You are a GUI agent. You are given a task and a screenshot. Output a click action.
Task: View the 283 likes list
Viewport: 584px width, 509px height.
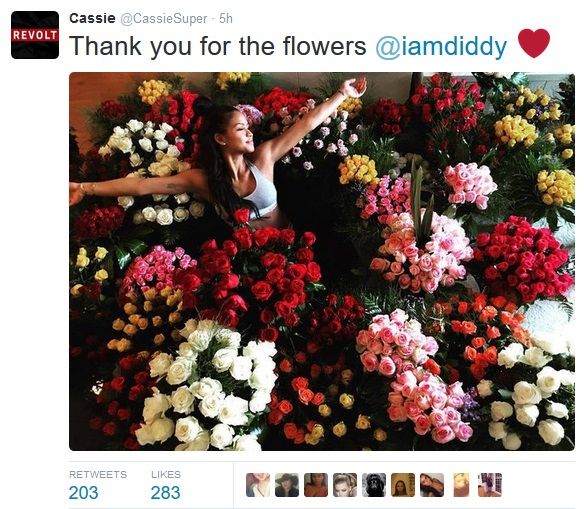coord(165,493)
